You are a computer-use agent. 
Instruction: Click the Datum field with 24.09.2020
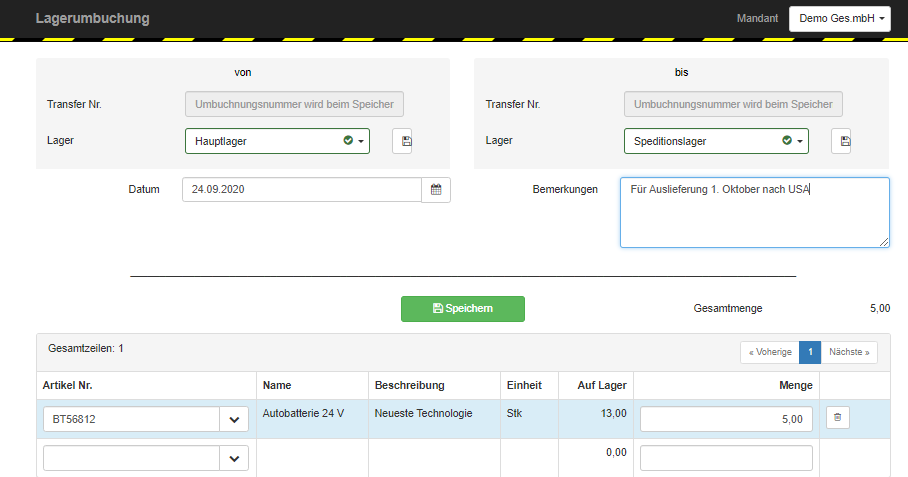click(302, 190)
